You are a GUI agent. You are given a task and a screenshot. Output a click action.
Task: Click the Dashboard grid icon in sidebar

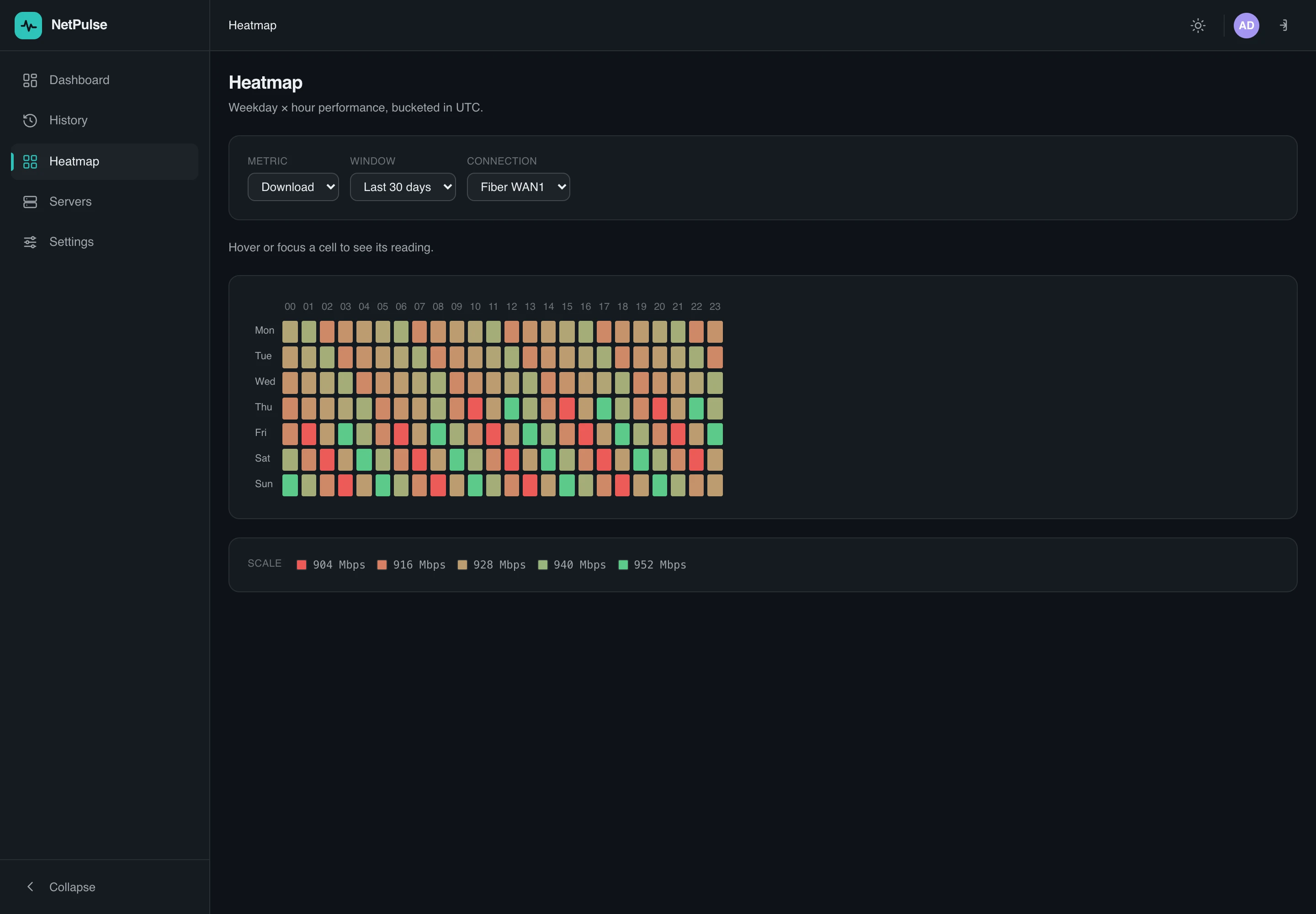pyautogui.click(x=30, y=80)
